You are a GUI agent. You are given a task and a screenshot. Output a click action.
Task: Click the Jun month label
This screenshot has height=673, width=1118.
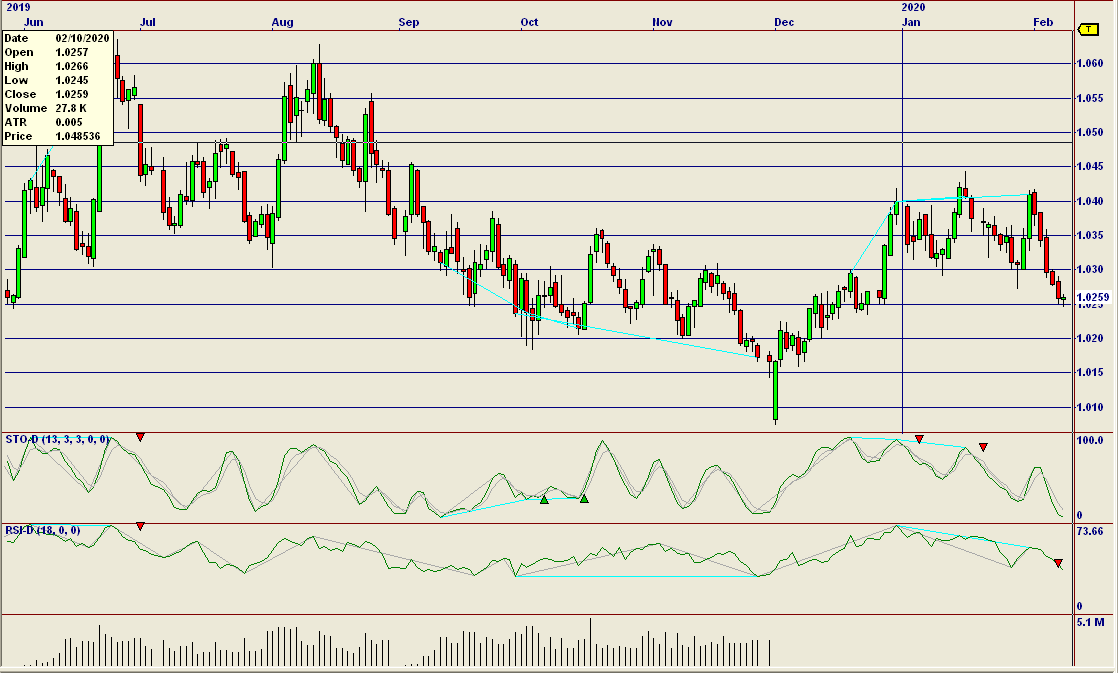coord(34,22)
